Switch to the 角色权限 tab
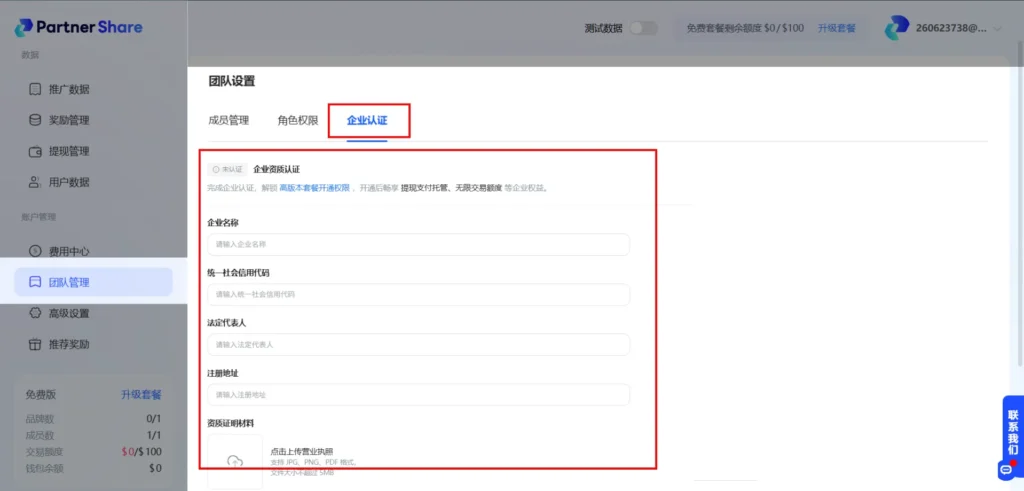 tap(298, 120)
